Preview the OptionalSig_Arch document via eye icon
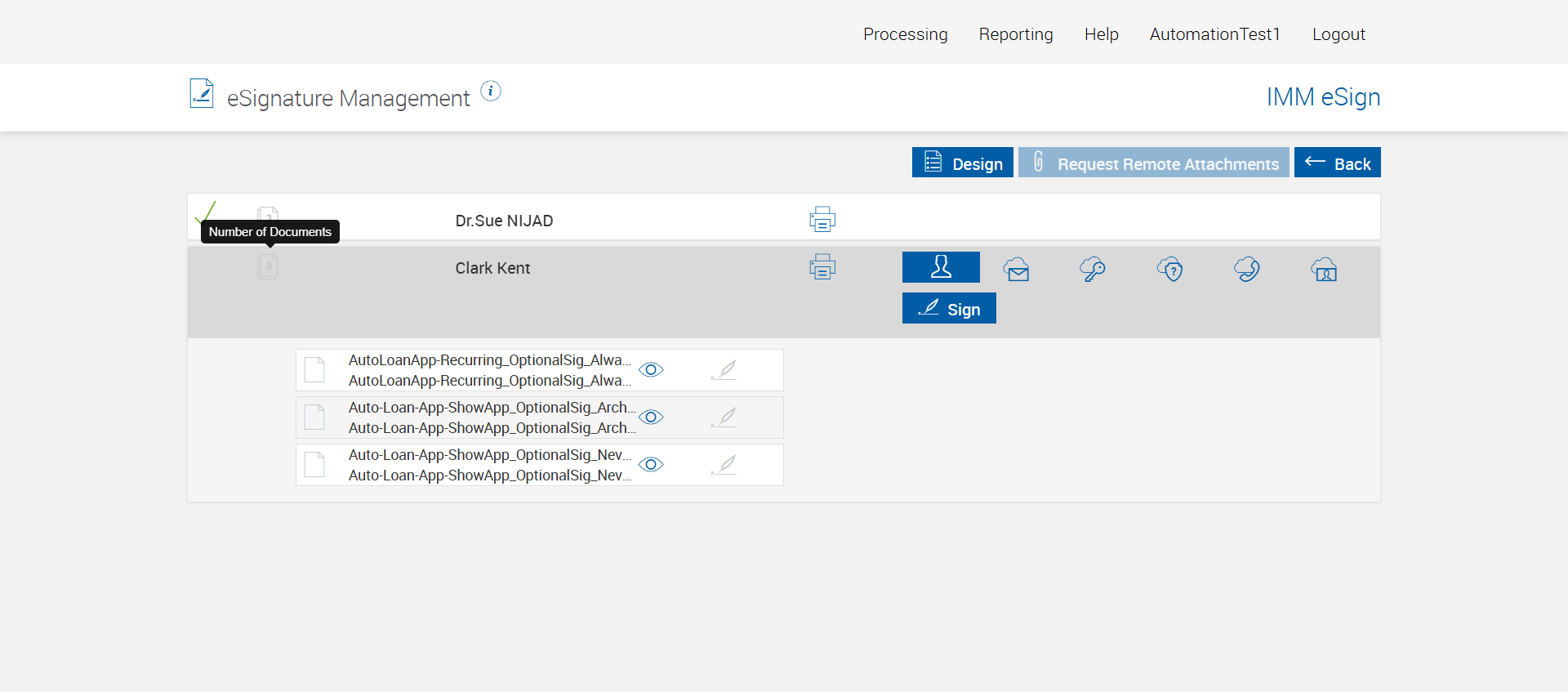The height and width of the screenshot is (692, 1568). click(x=651, y=417)
